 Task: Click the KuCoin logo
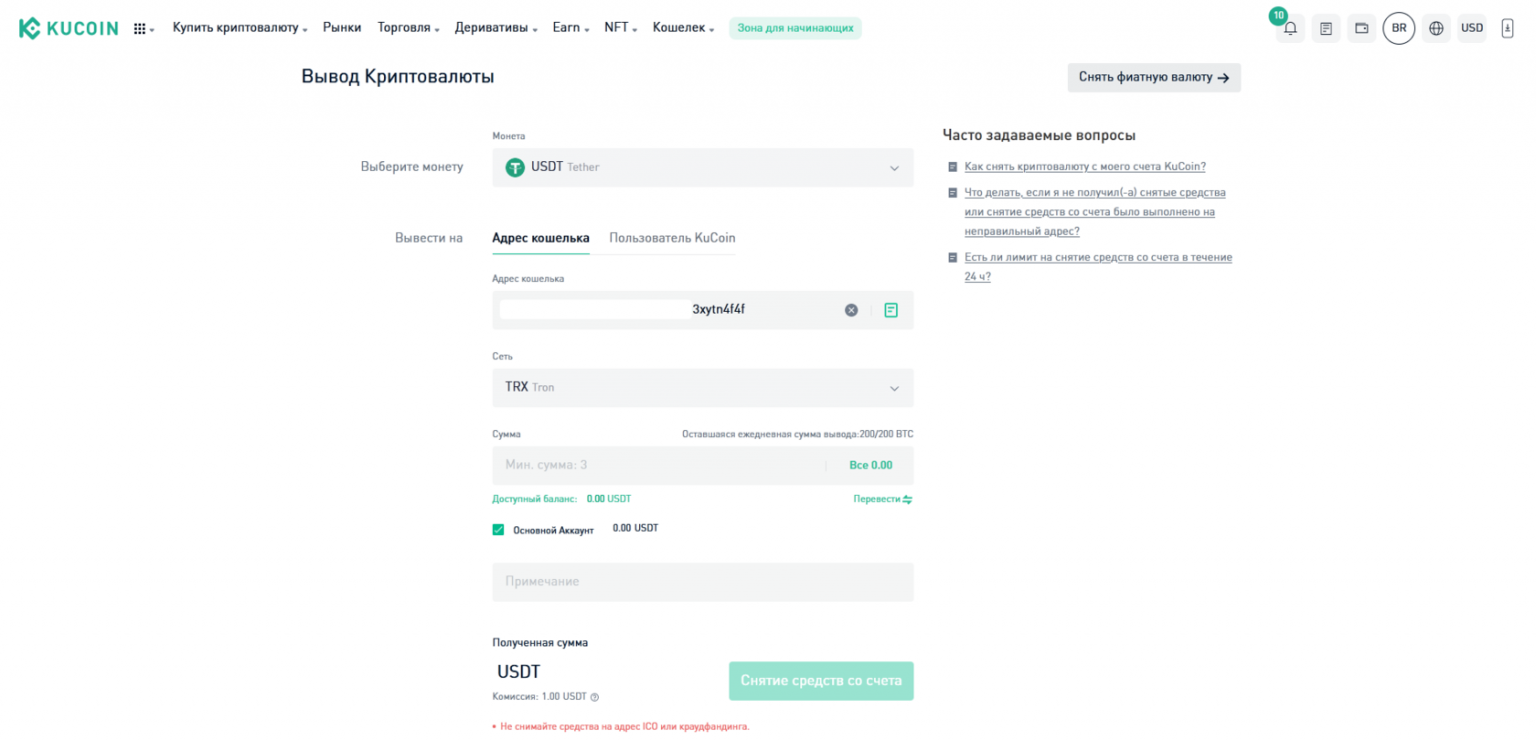pos(68,28)
